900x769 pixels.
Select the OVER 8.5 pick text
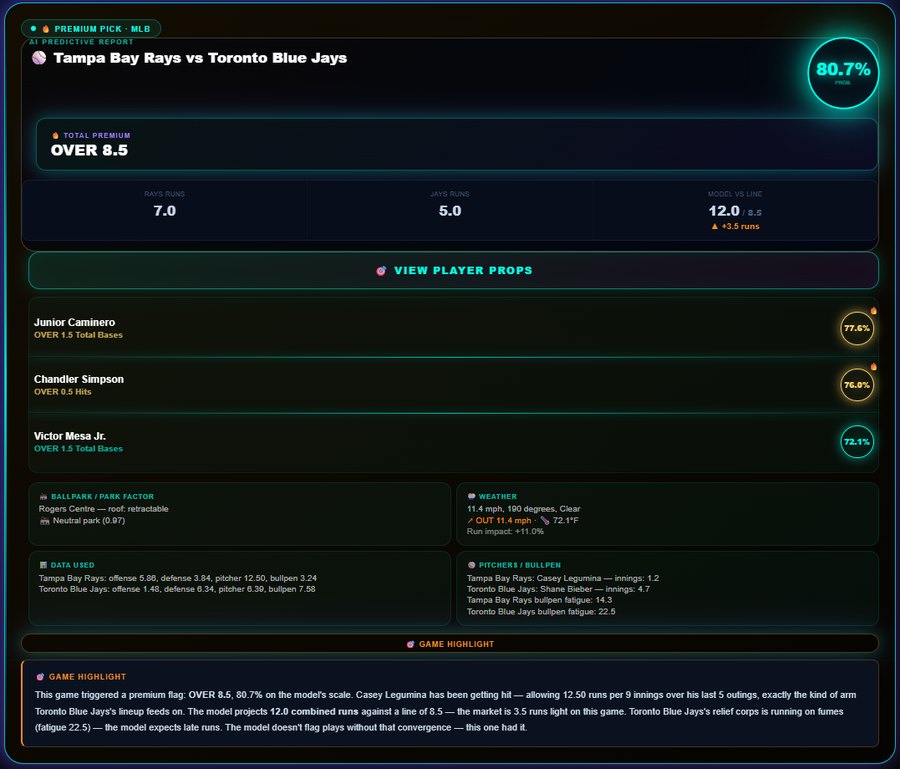[90, 150]
